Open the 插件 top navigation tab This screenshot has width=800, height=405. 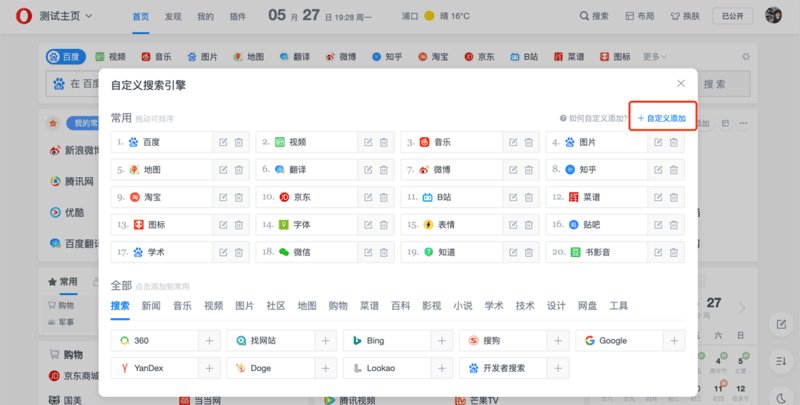point(238,17)
